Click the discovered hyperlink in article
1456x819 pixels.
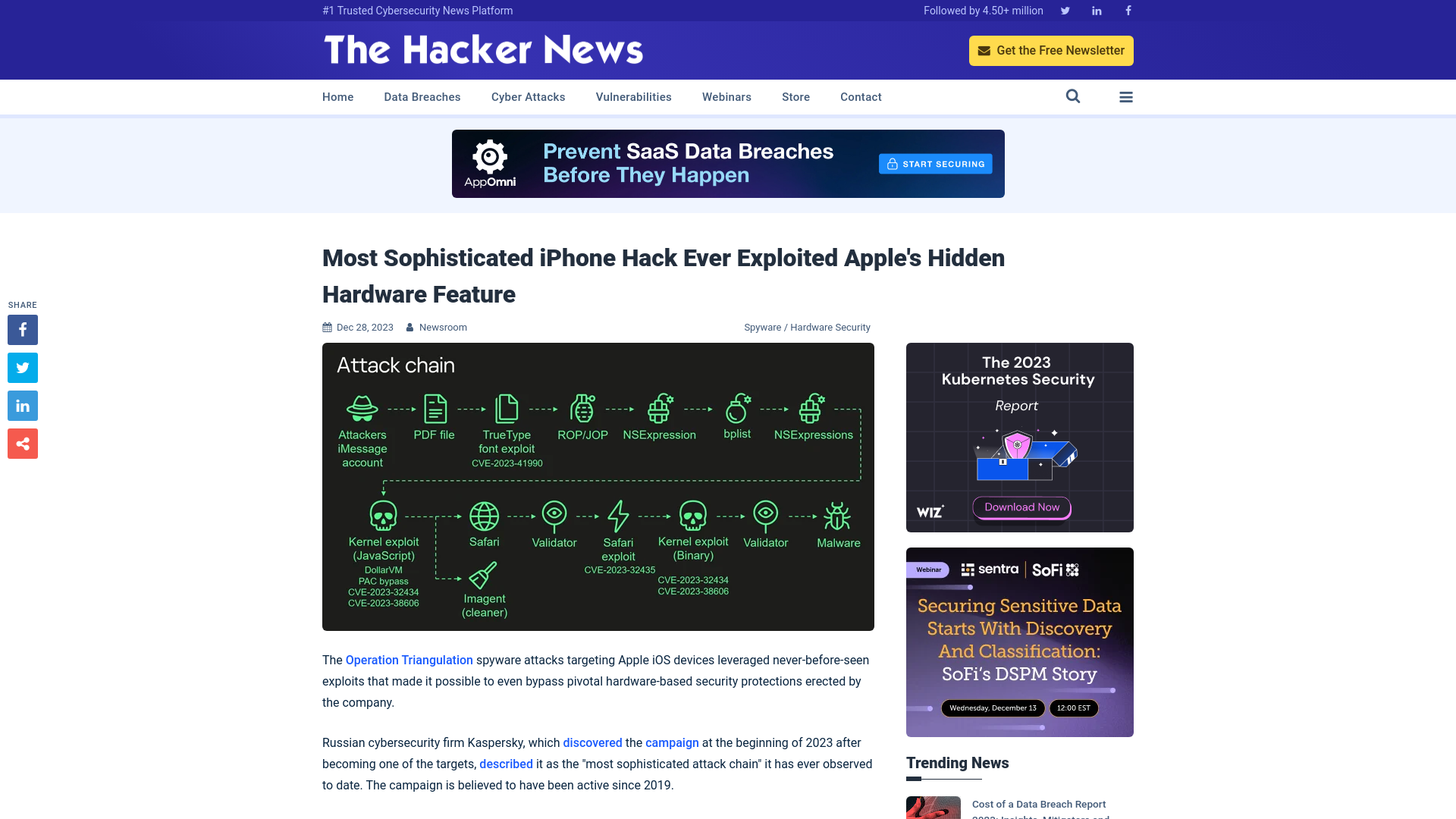[592, 742]
